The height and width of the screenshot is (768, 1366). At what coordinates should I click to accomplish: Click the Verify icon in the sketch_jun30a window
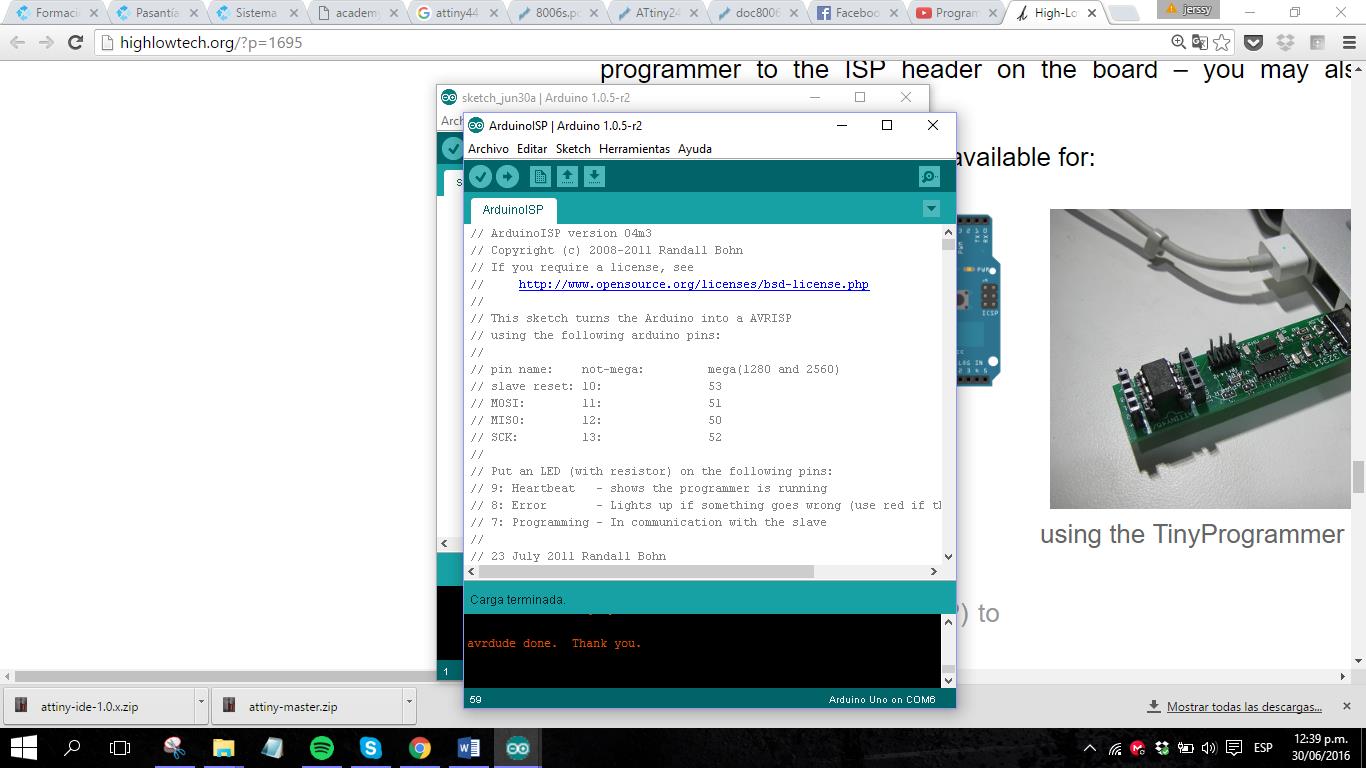click(x=453, y=149)
